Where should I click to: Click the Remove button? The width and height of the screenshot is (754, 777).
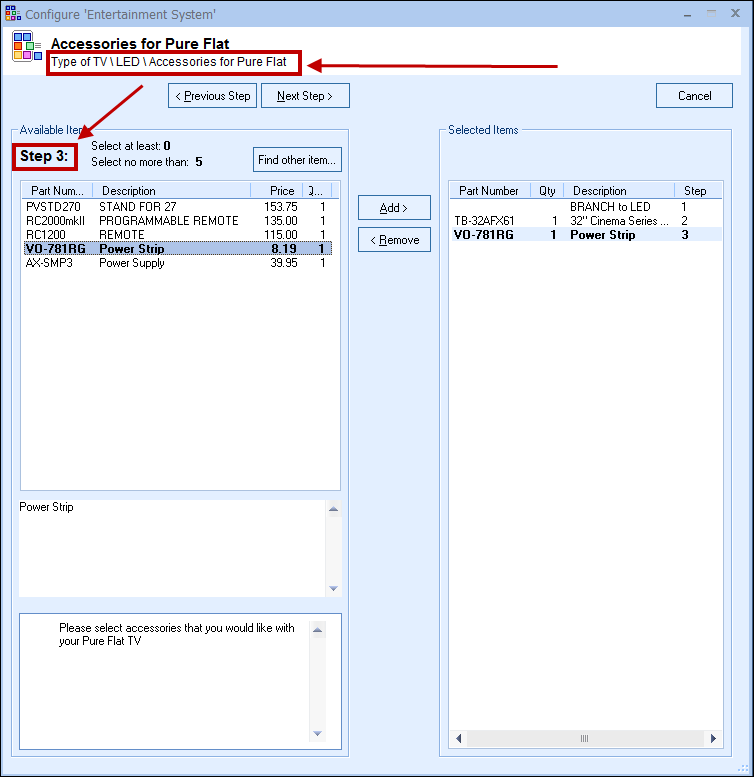394,240
